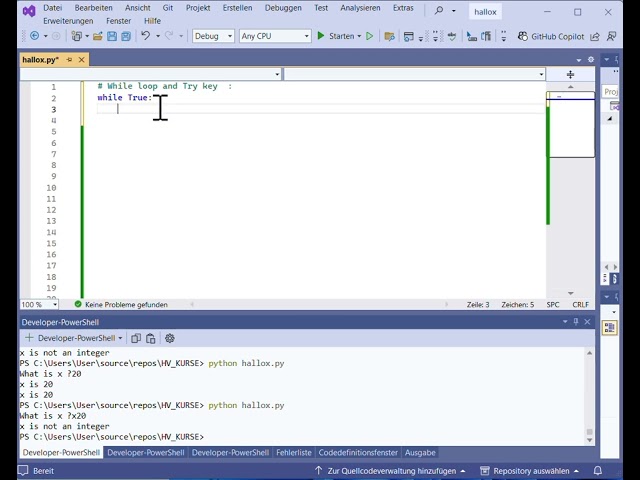Click the new project icon in toolbar
Viewport: 640px width, 480px height.
coord(76,36)
